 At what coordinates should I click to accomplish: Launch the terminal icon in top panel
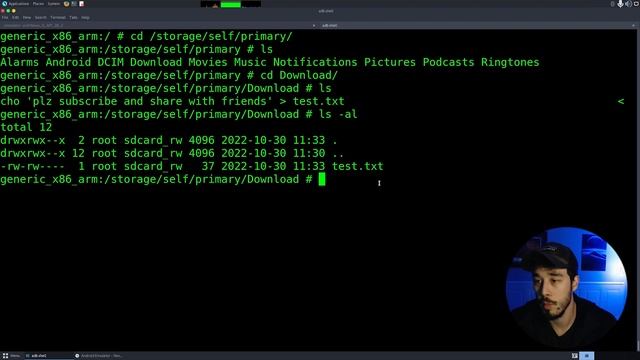(x=74, y=4)
